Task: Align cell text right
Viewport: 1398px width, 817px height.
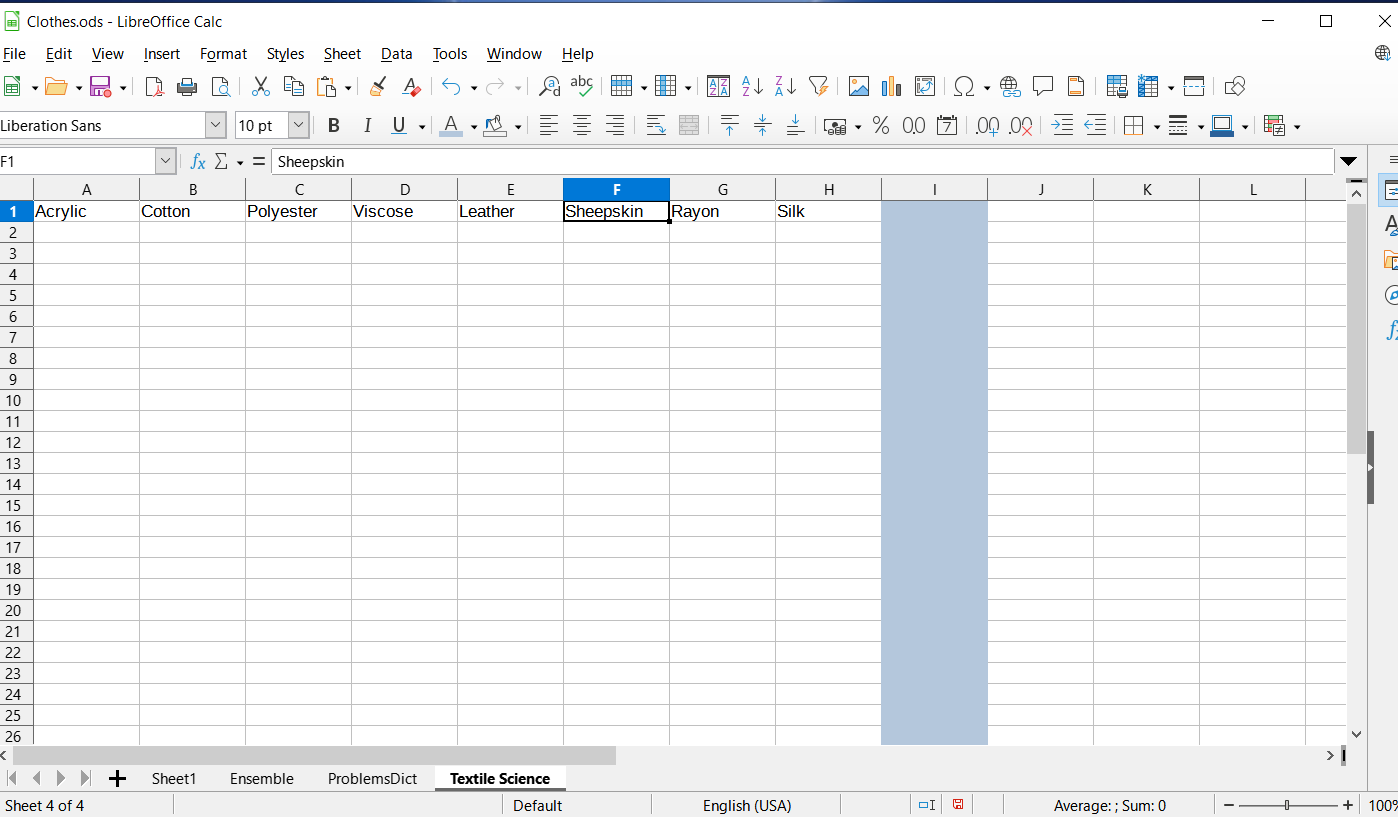Action: point(615,125)
